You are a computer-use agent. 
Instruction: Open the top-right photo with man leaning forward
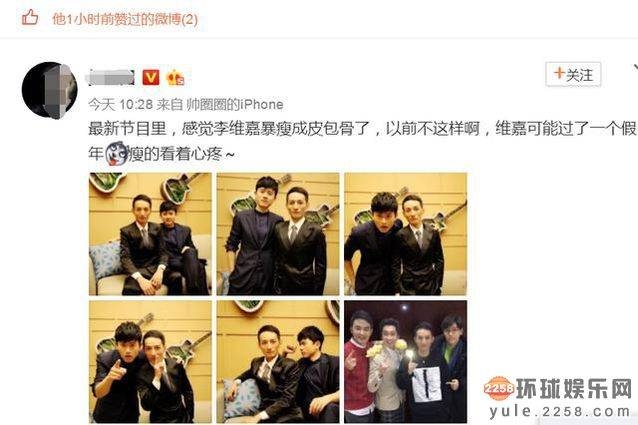(406, 234)
